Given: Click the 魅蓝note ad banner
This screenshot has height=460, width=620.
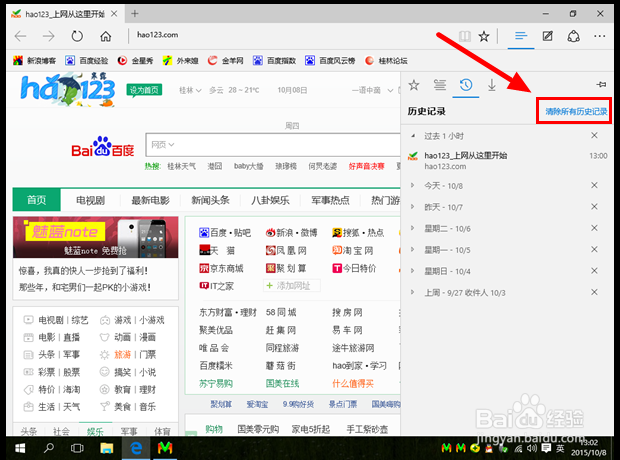Looking at the screenshot, I should pyautogui.click(x=95, y=237).
